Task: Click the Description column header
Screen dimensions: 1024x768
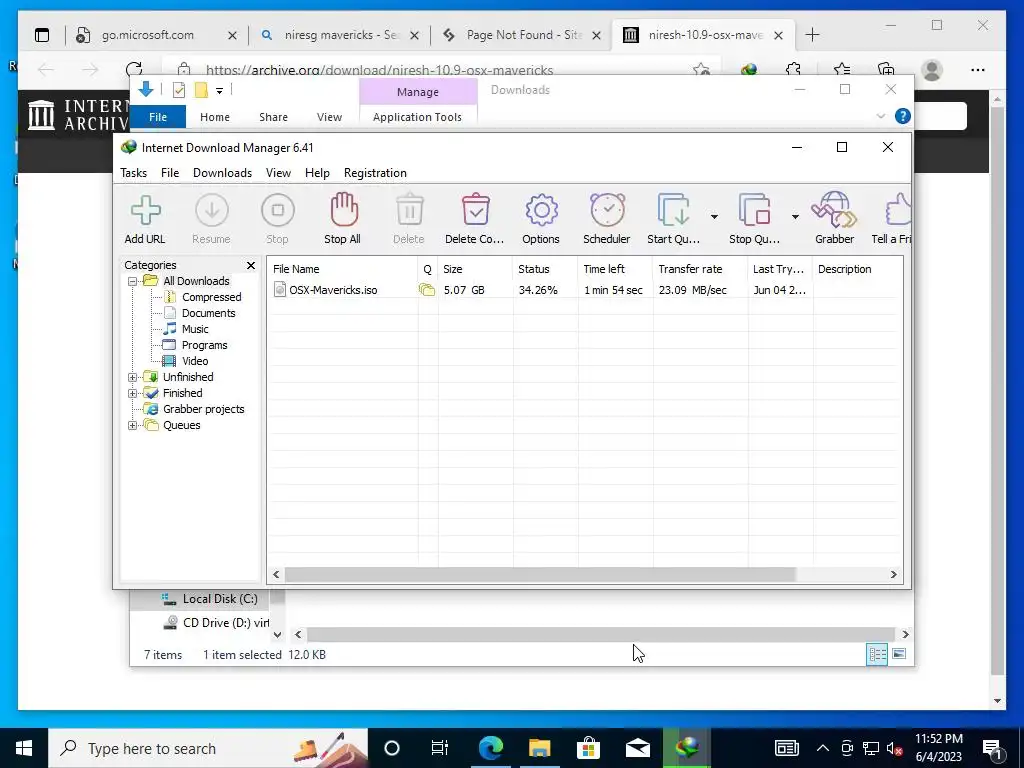Action: [x=857, y=269]
